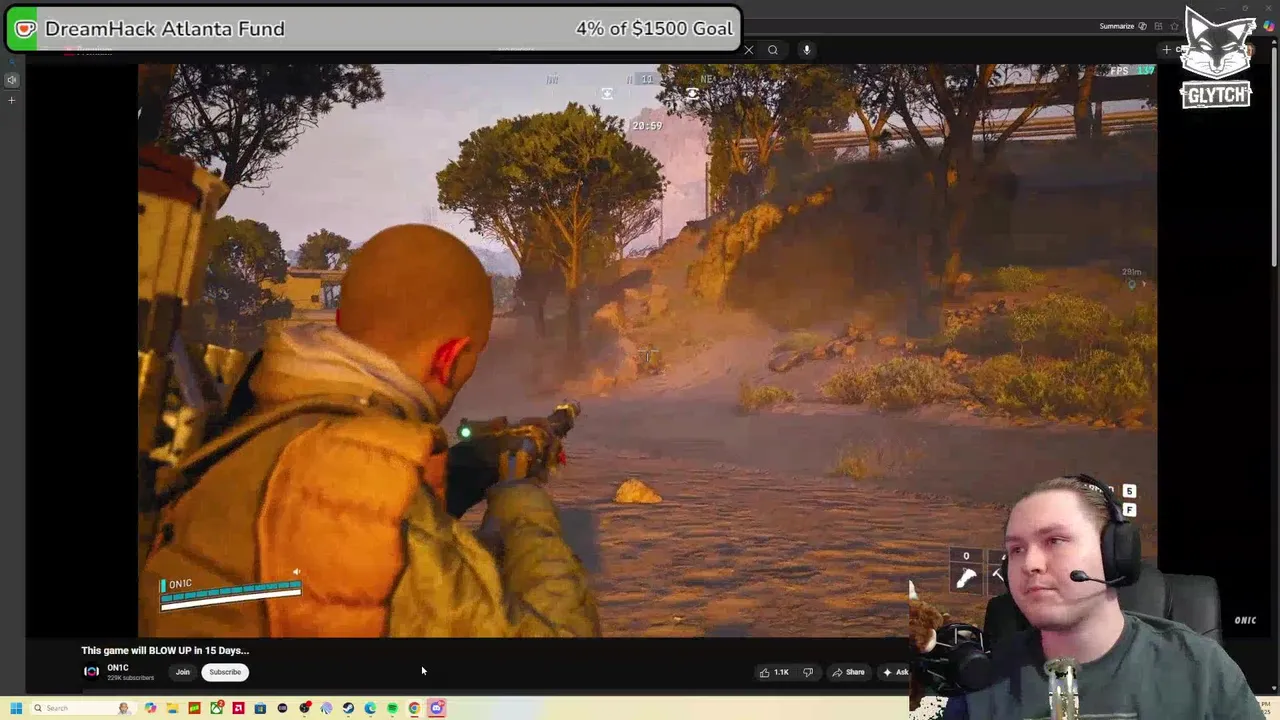The height and width of the screenshot is (720, 1280).
Task: Click the Summarize button in browser toolbar
Action: point(1123,26)
